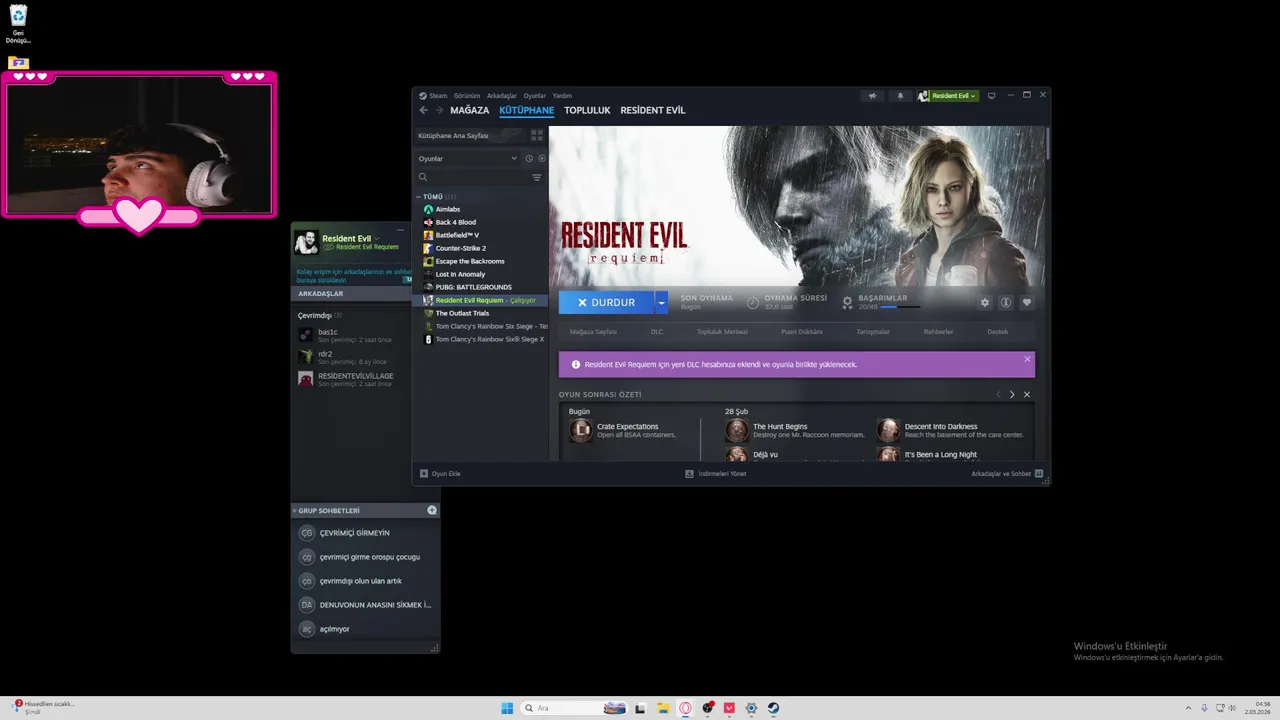Screen dimensions: 1280x720
Task: Switch library to grid collections view
Action: click(537, 135)
